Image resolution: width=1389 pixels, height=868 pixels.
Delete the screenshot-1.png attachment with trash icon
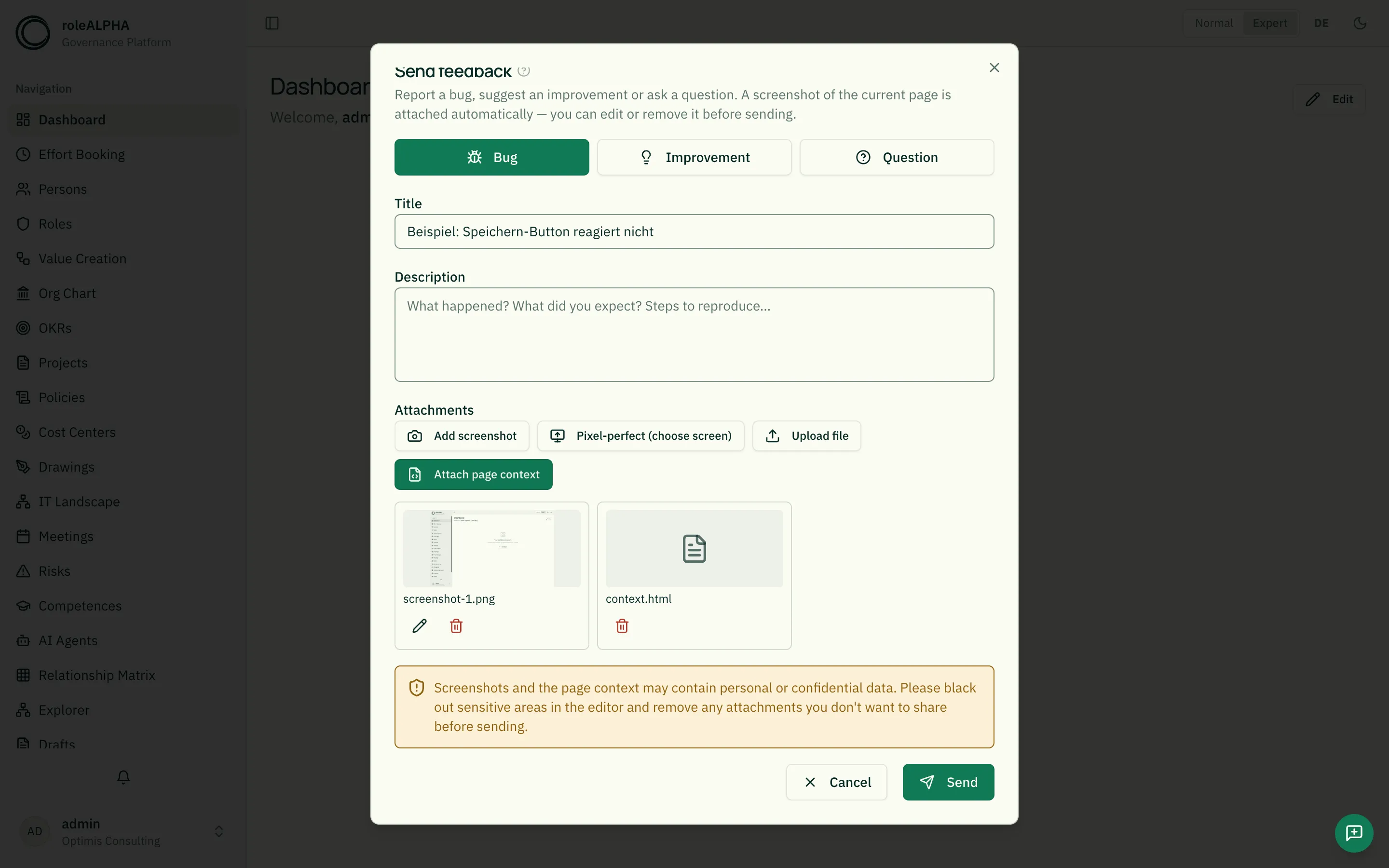(x=456, y=626)
